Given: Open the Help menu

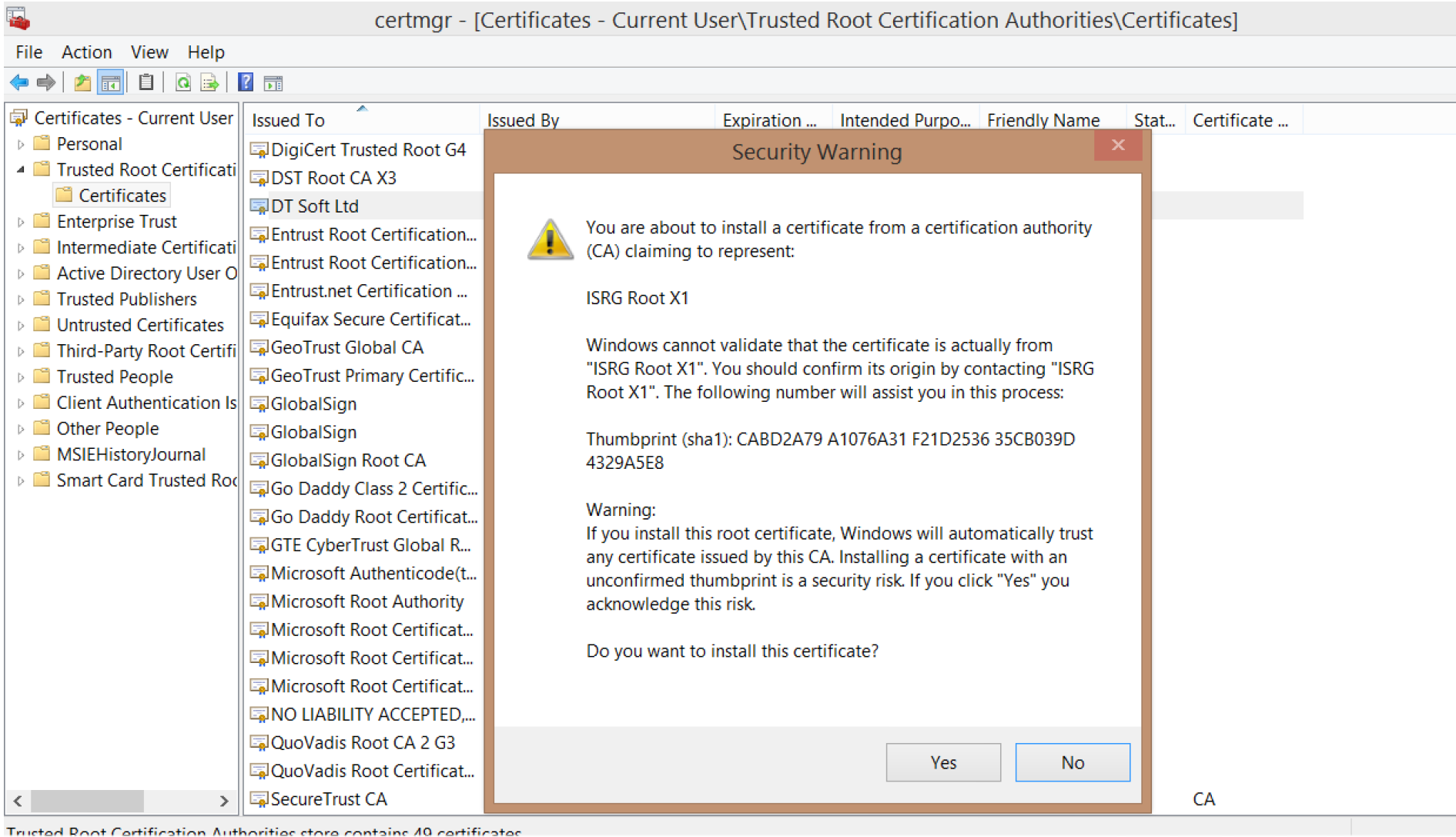Looking at the screenshot, I should pos(206,52).
